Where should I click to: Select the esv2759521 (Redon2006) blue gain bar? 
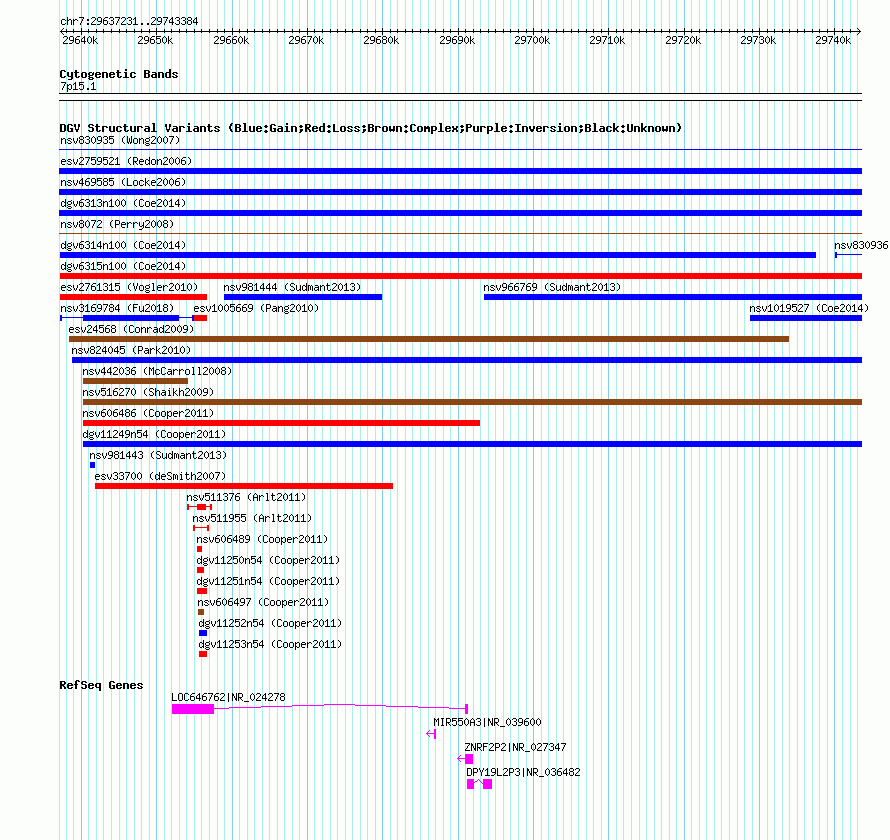(x=460, y=171)
